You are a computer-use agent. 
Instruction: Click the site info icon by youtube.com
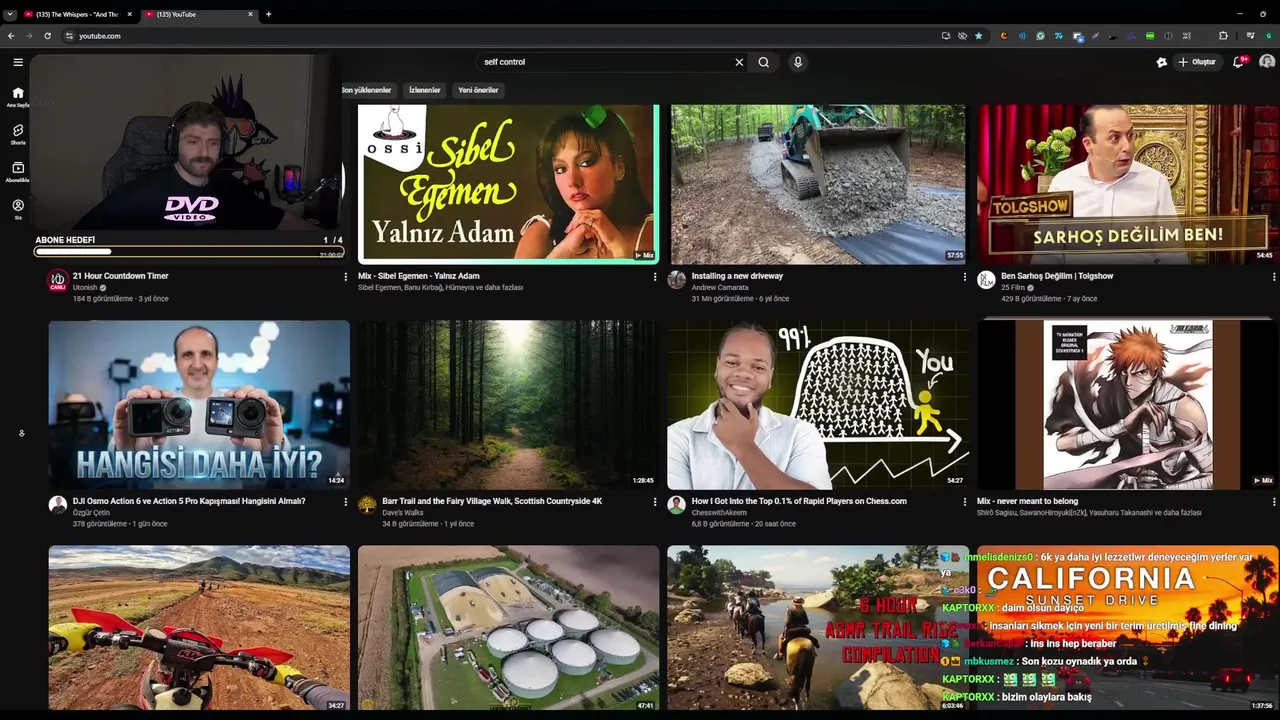click(x=69, y=36)
